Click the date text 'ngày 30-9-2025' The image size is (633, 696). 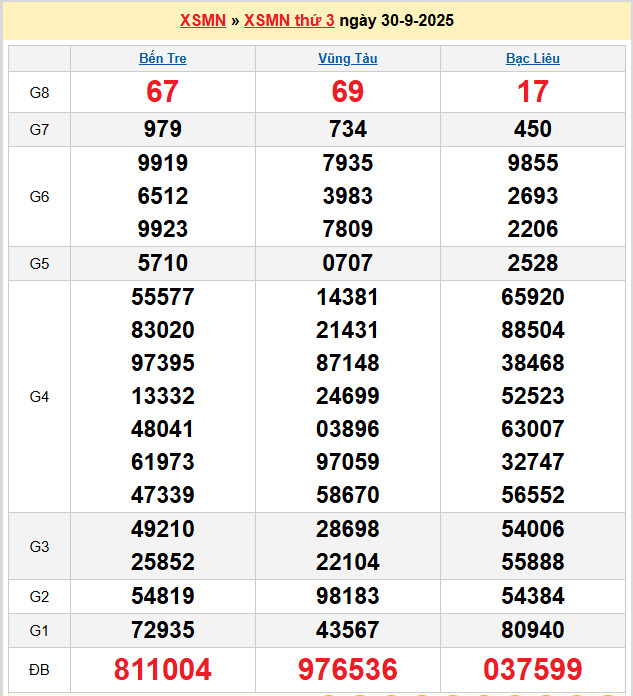click(x=396, y=20)
